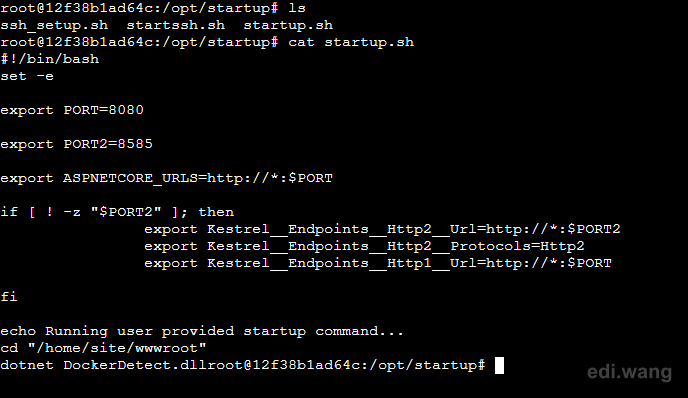Click the Http2__Protocols=Http2 line
The height and width of the screenshot is (398, 688).
[x=364, y=246]
